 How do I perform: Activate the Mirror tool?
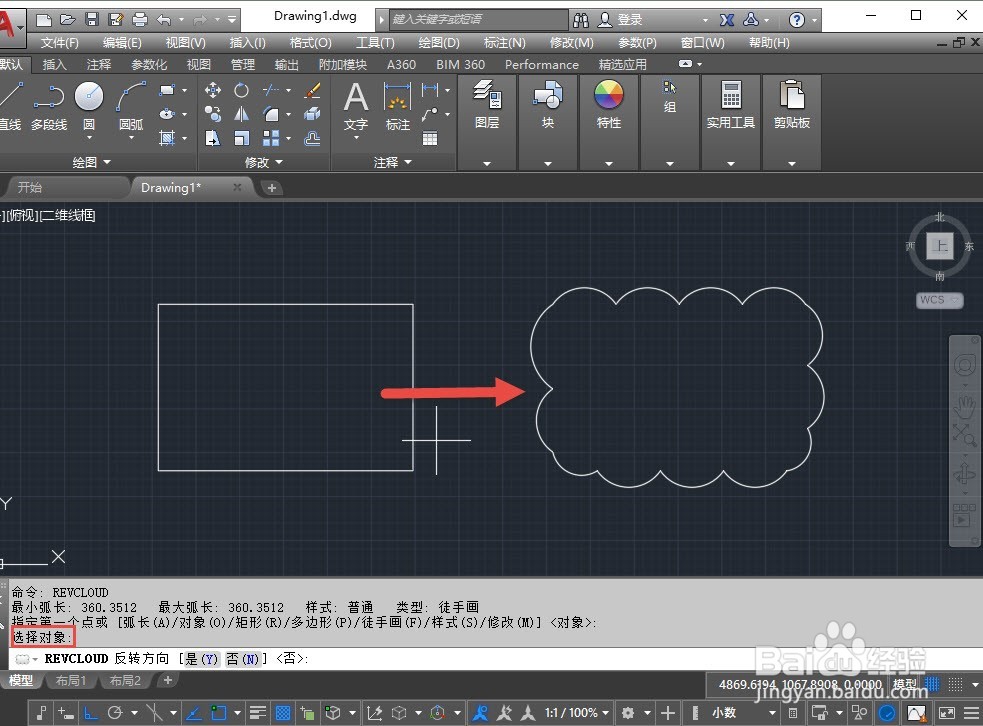(x=241, y=114)
